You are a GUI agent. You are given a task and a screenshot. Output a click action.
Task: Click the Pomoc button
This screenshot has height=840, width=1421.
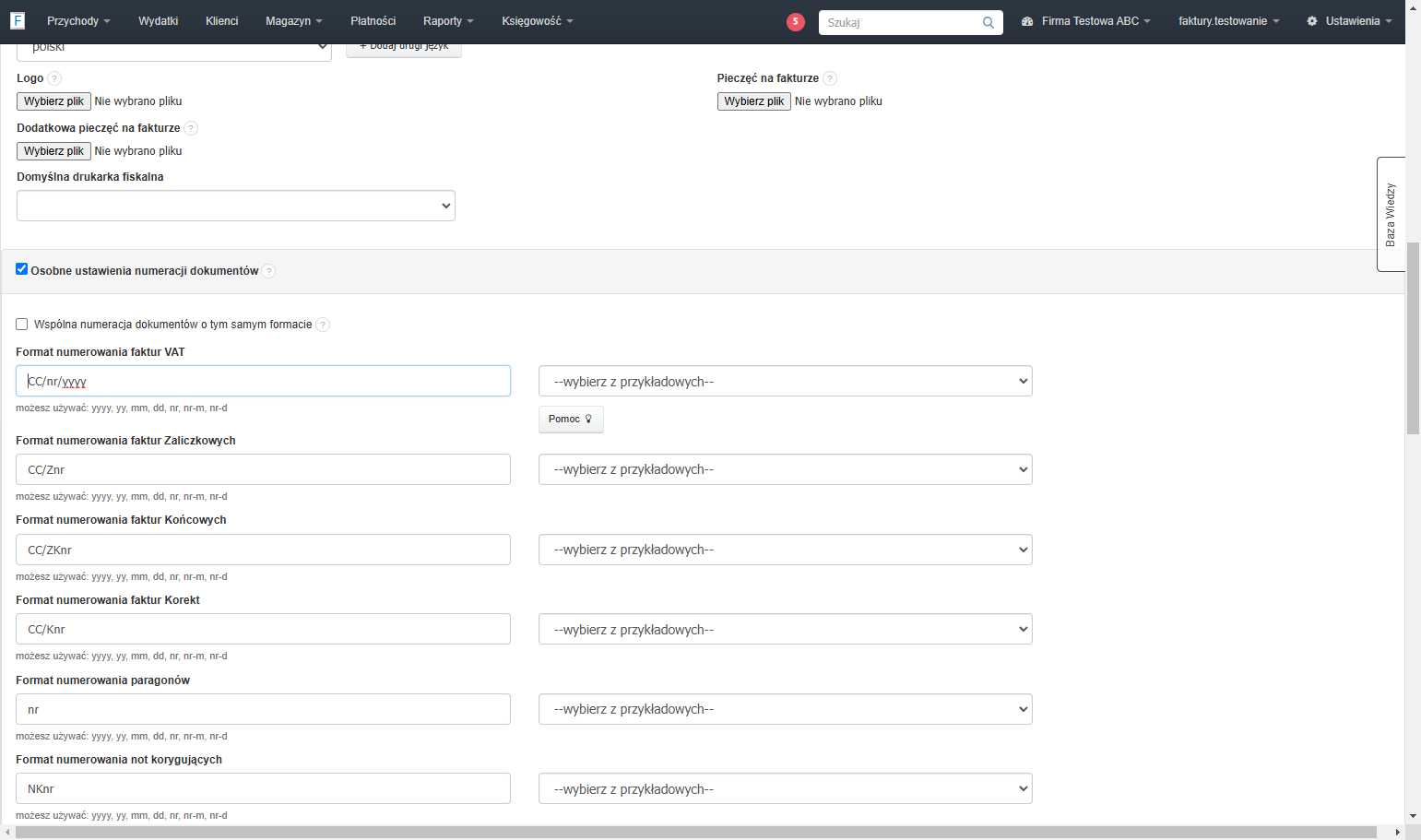pos(571,419)
